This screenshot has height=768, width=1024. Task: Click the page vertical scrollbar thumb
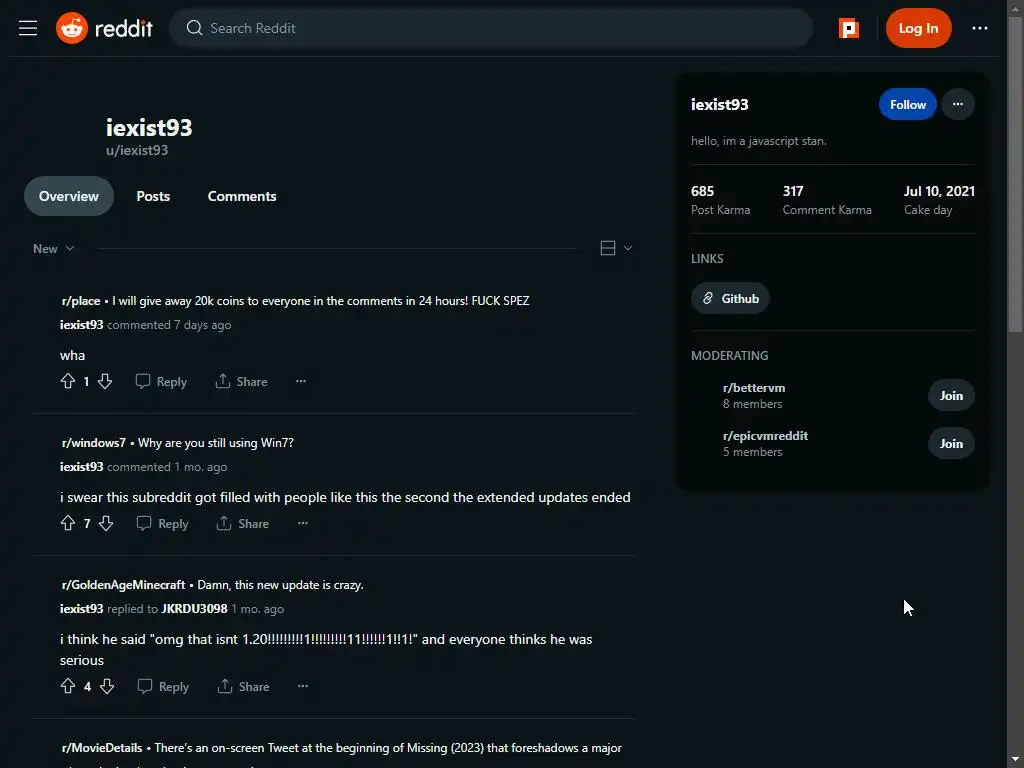(1015, 176)
